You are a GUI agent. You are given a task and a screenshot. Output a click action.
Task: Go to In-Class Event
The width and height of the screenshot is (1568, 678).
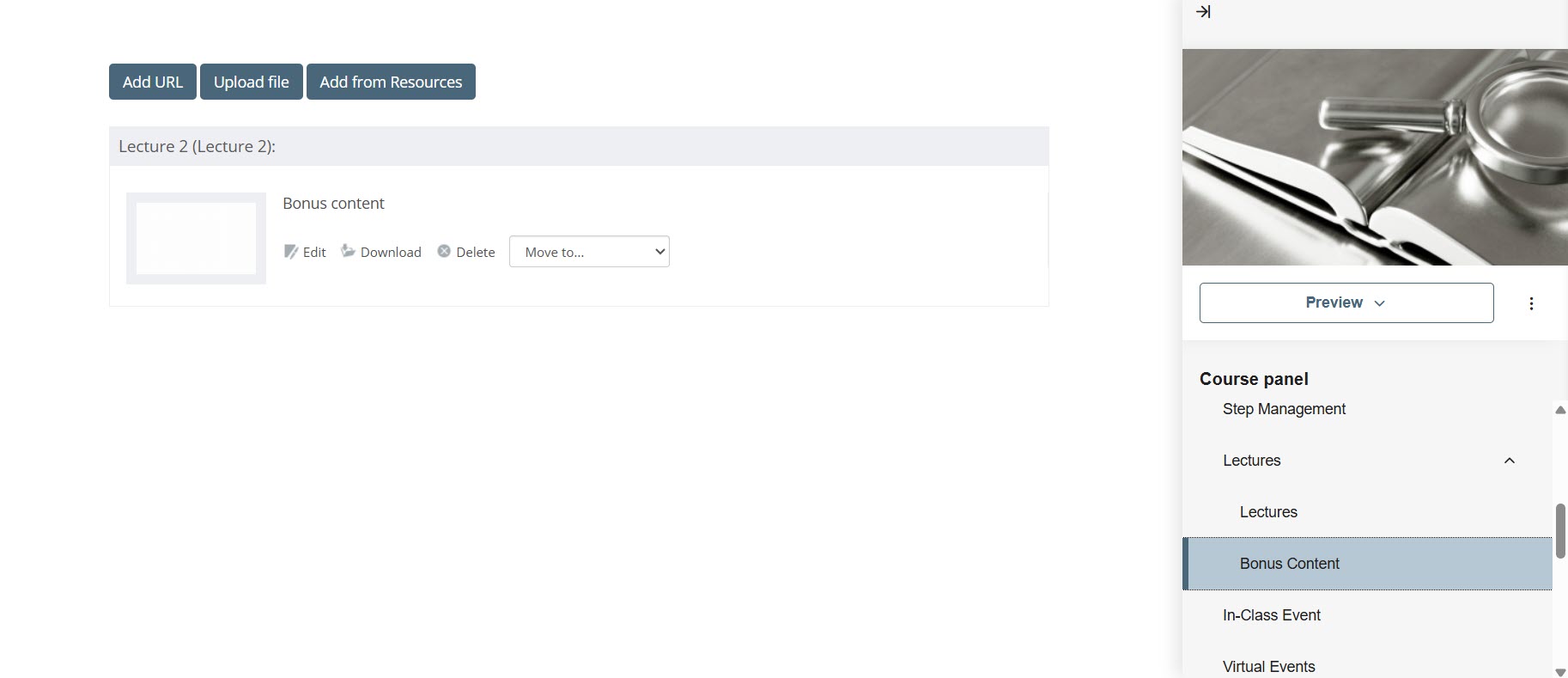1271,615
